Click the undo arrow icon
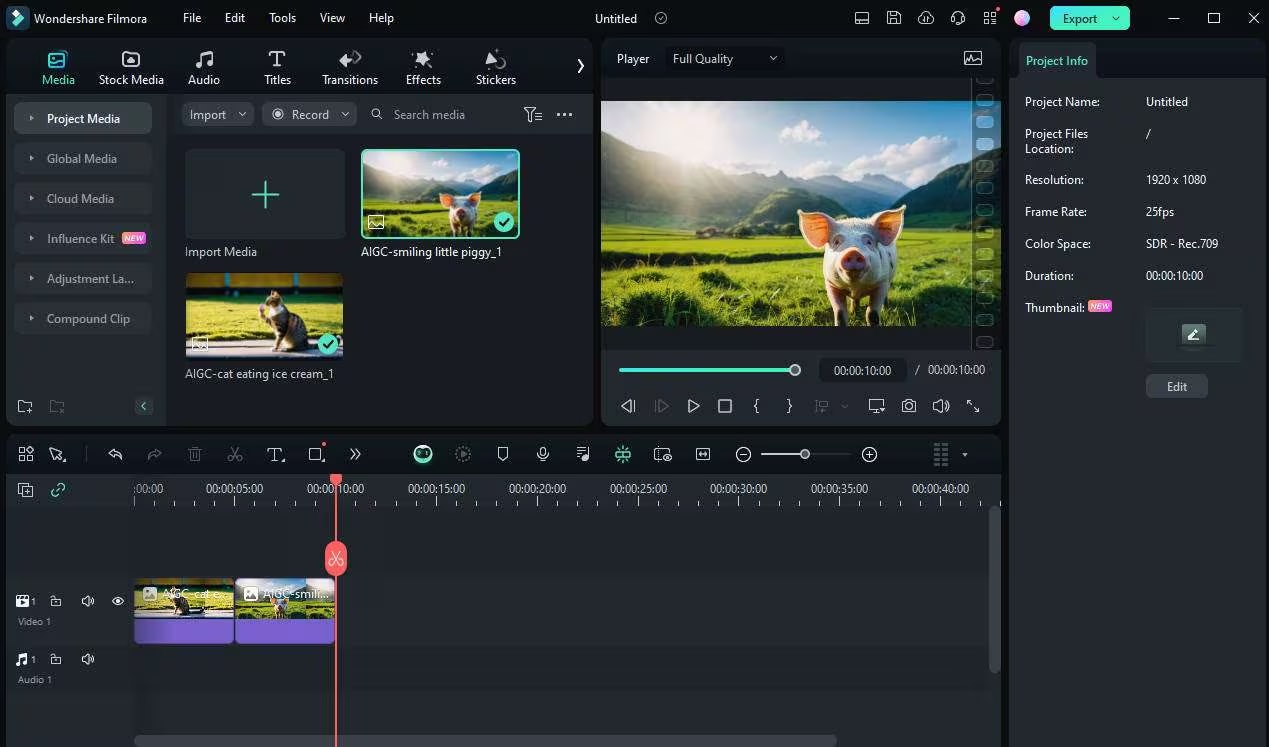1269x747 pixels. point(115,454)
